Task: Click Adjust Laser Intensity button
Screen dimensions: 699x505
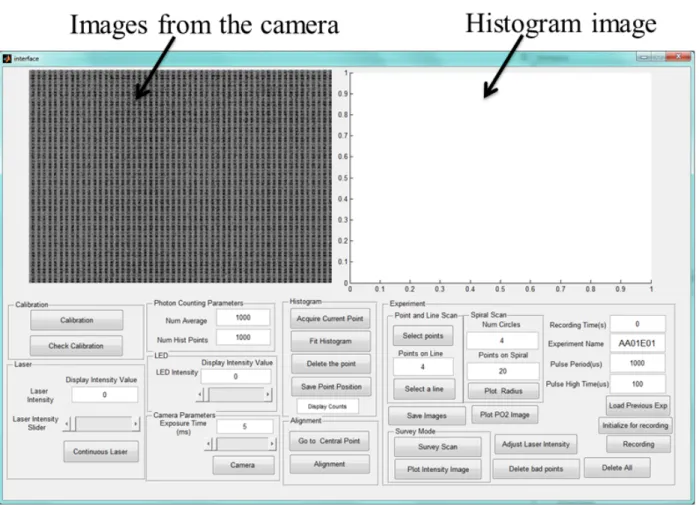Action: (x=536, y=444)
